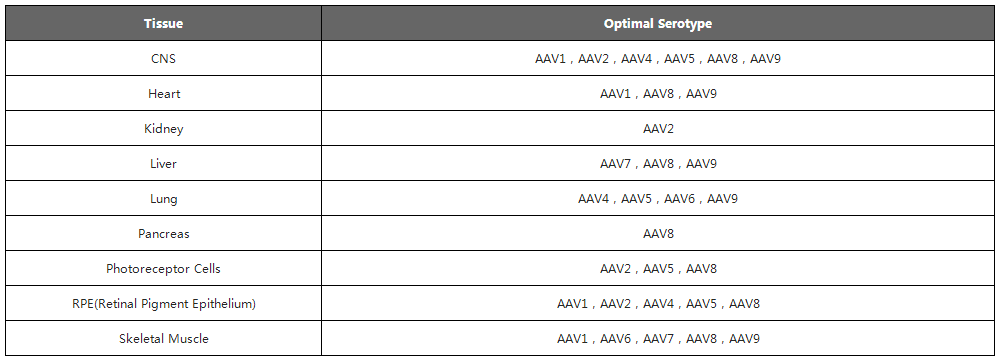
Task: Select the Skeletal Muscle row label
Action: 163,339
